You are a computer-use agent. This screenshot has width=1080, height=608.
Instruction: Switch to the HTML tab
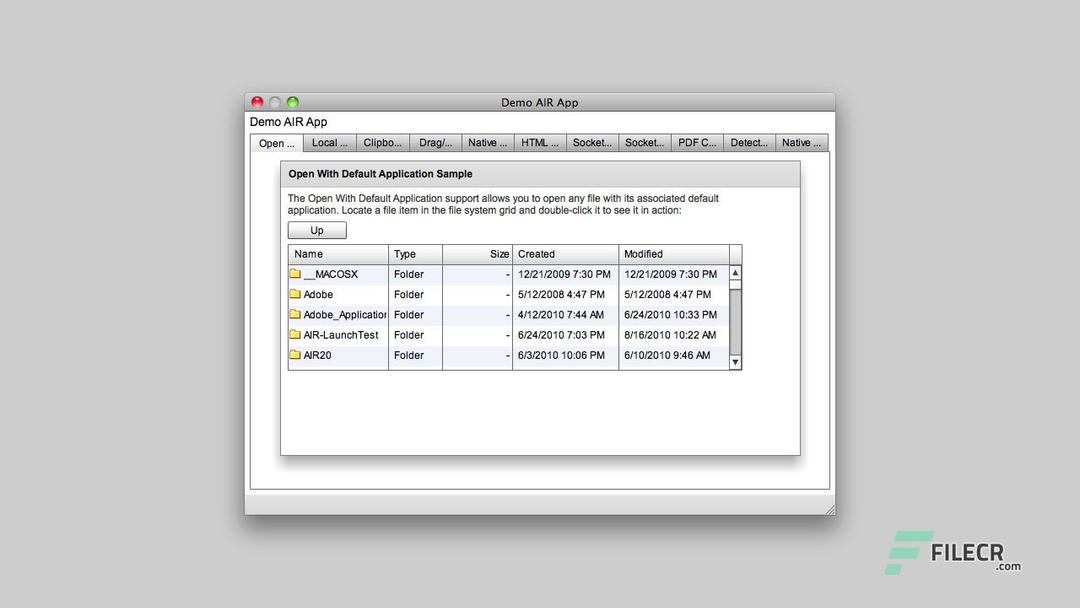(540, 142)
